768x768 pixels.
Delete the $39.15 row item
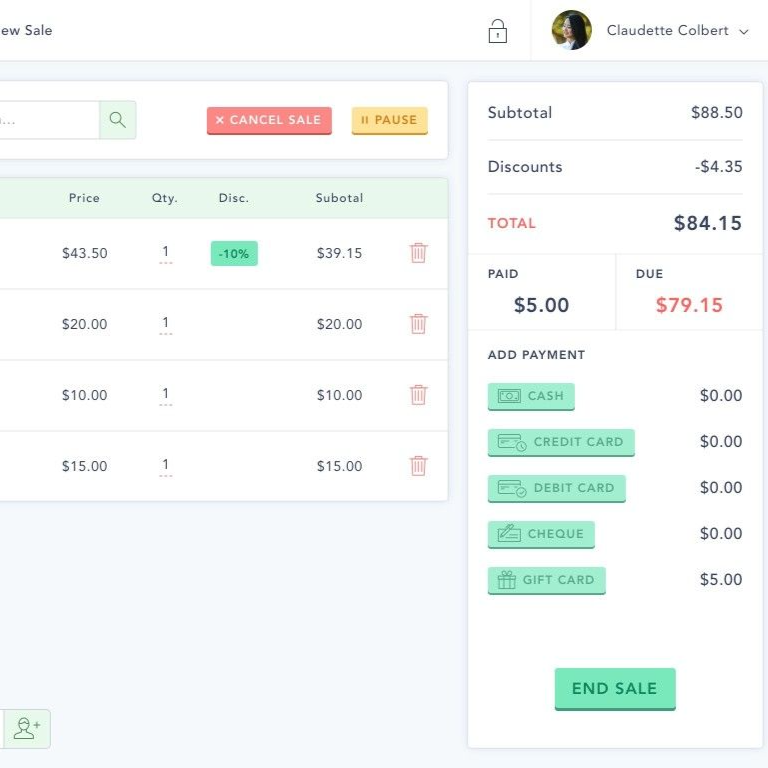pos(418,253)
